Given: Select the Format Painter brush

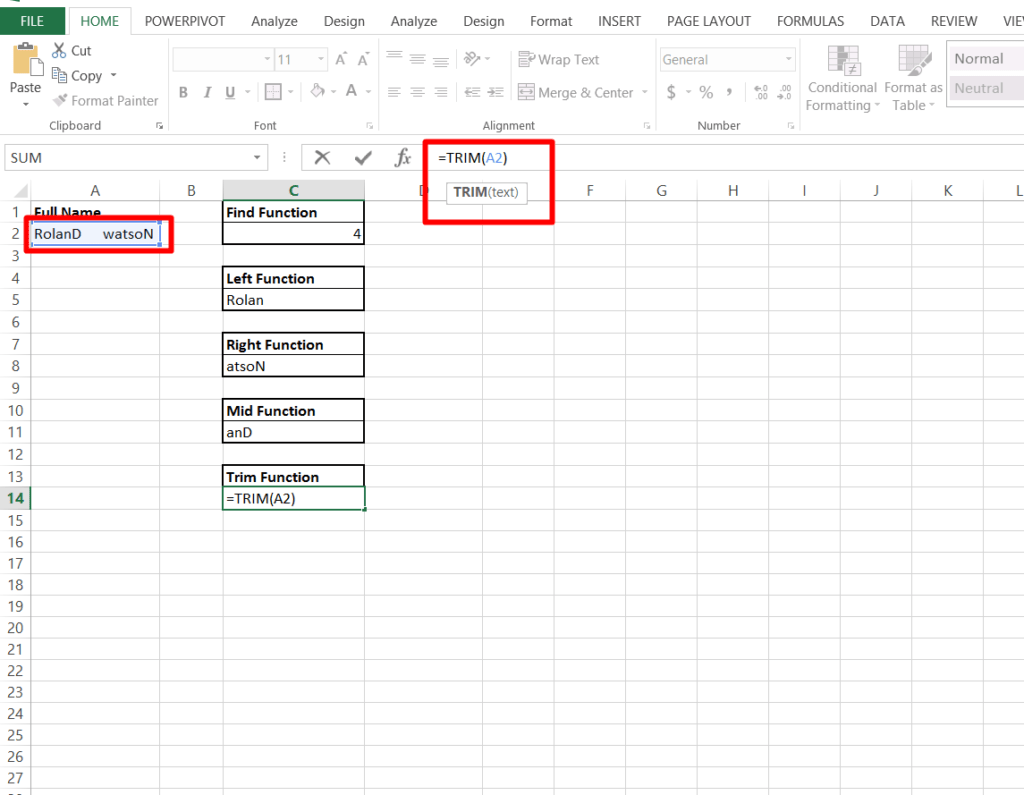Looking at the screenshot, I should coord(58,101).
